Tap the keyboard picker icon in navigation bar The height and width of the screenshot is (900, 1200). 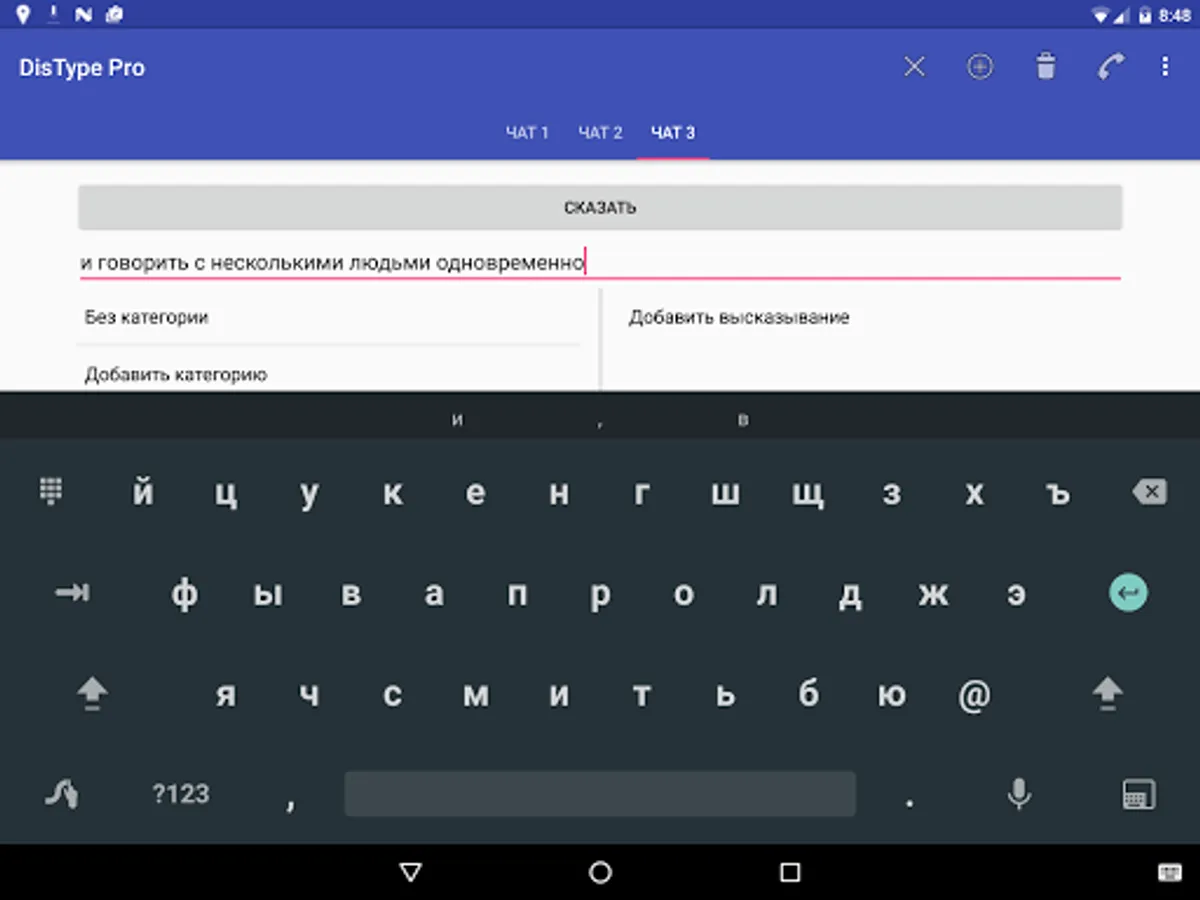(x=1169, y=873)
